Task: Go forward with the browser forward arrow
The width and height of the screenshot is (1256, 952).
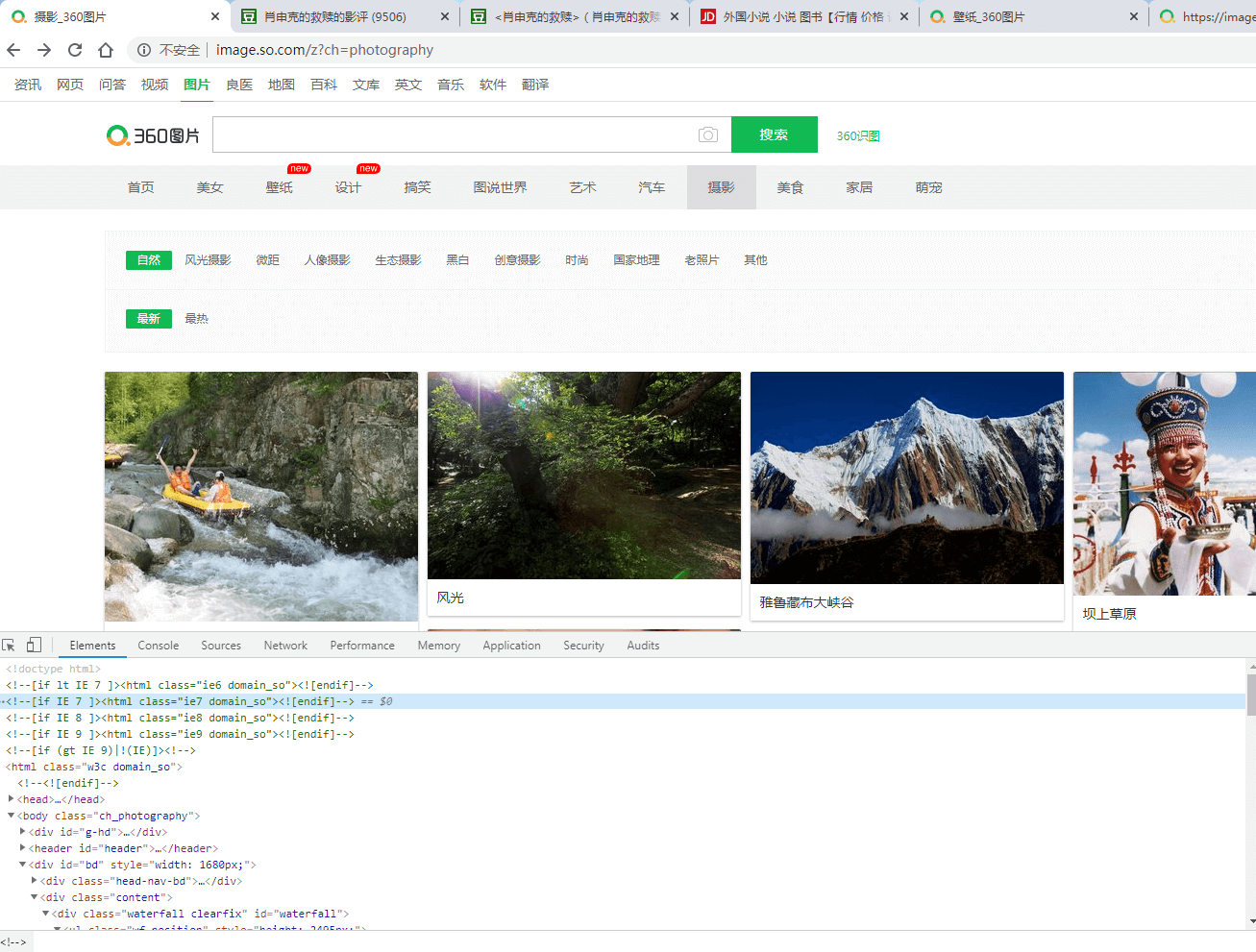Action: click(44, 50)
